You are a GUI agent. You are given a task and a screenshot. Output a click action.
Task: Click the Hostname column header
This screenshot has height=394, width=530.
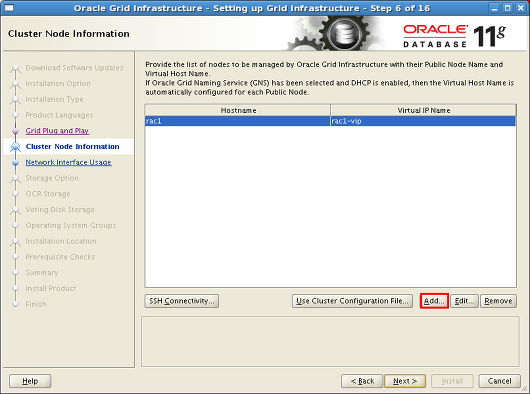[x=238, y=110]
